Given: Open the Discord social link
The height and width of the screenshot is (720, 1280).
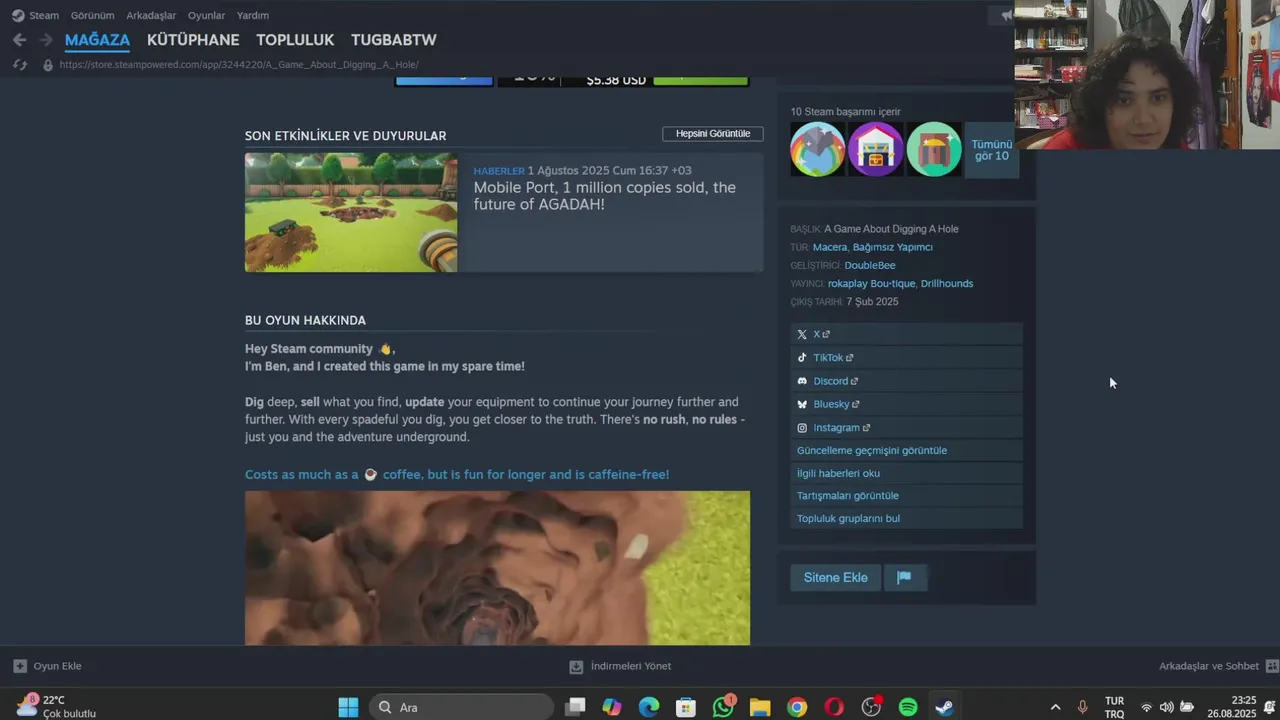Looking at the screenshot, I should [x=906, y=381].
